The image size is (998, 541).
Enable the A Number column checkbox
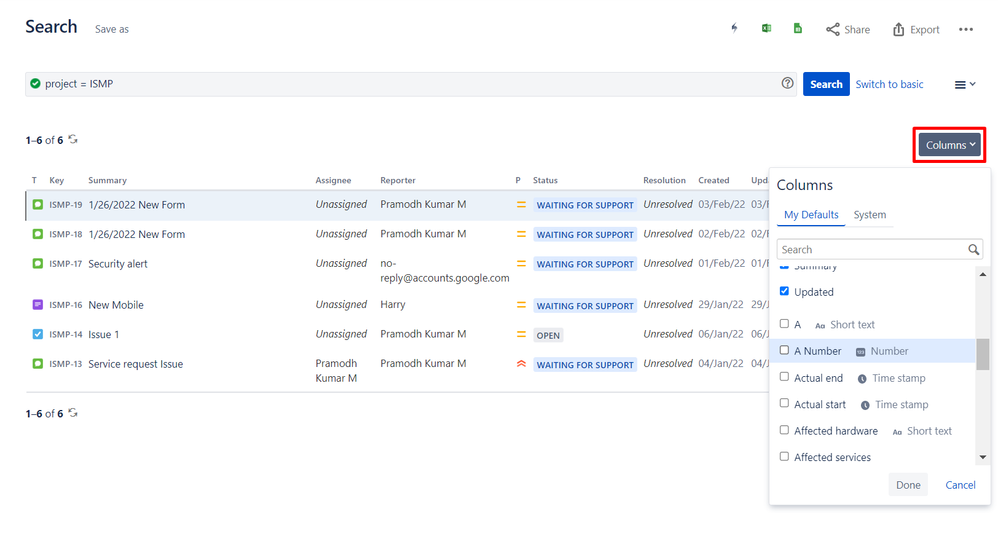pos(784,351)
